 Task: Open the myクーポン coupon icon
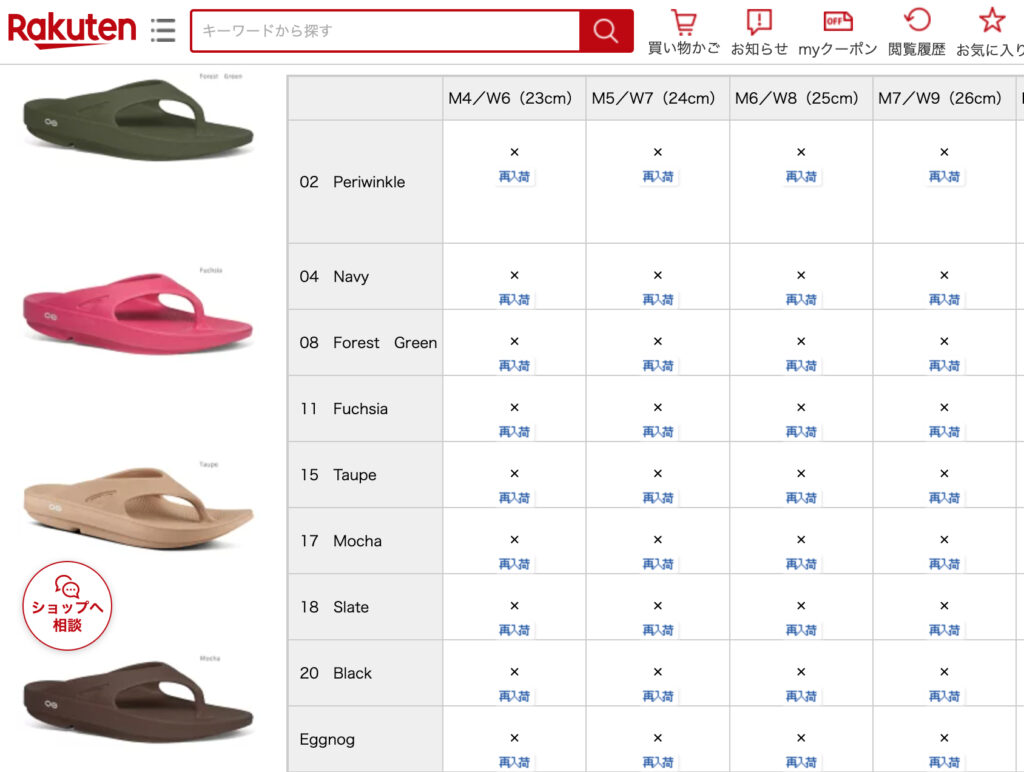[837, 22]
